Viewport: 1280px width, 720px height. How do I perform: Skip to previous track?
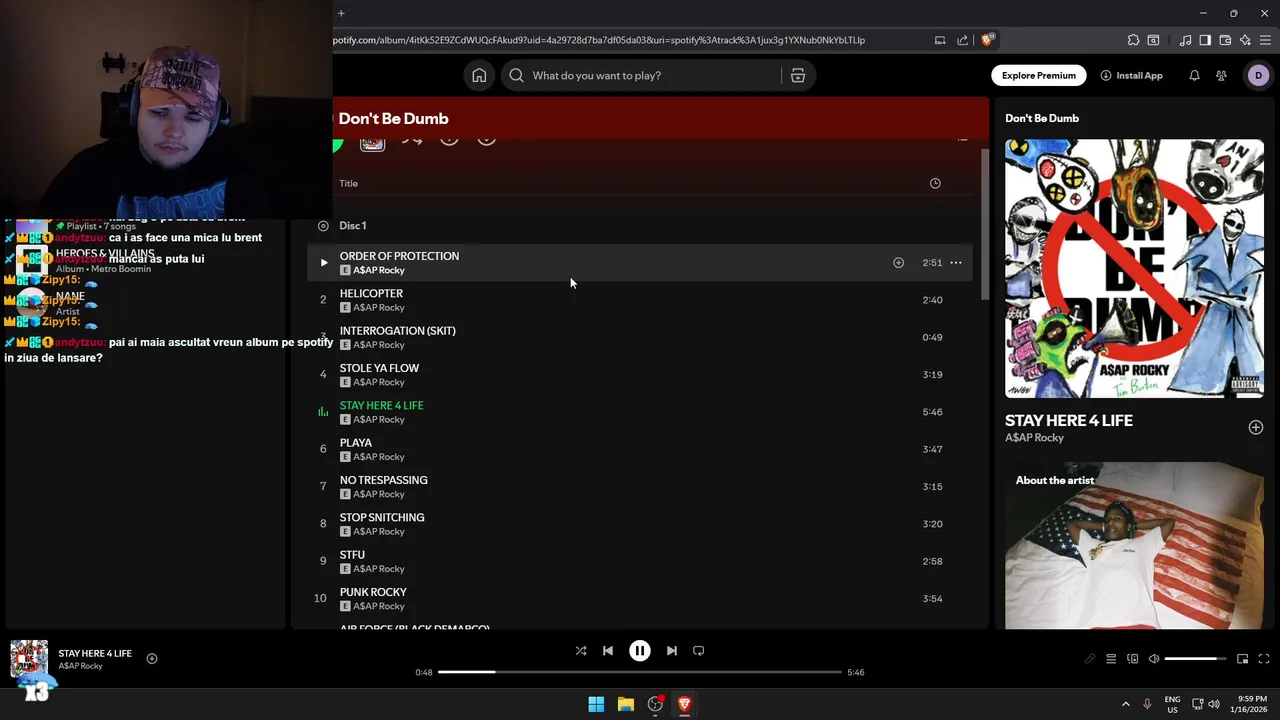coord(608,650)
